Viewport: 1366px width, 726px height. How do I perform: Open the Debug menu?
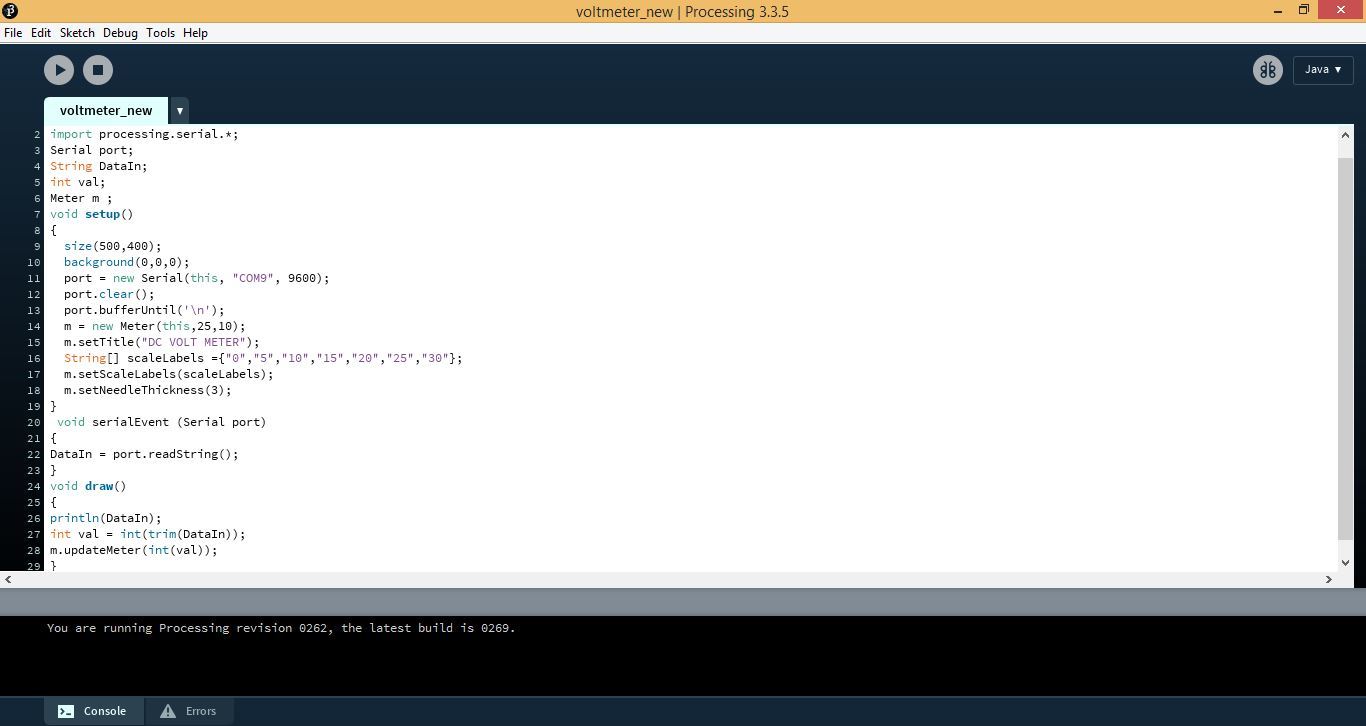(x=120, y=33)
